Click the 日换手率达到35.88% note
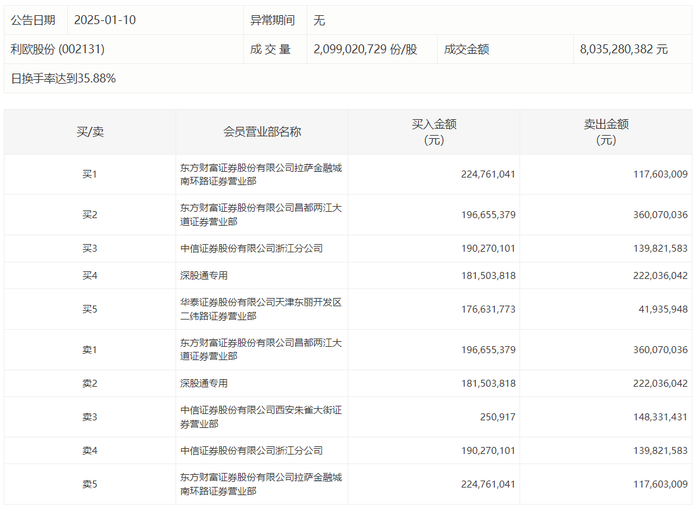This screenshot has width=700, height=511. 63,79
